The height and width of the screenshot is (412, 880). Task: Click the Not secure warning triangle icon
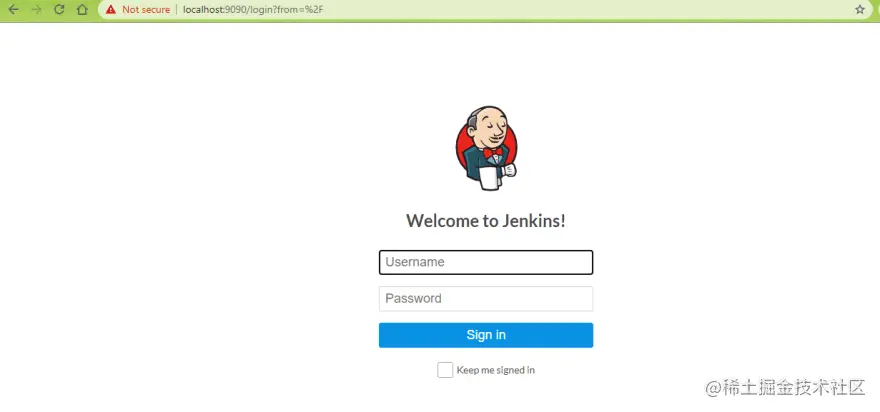click(111, 10)
